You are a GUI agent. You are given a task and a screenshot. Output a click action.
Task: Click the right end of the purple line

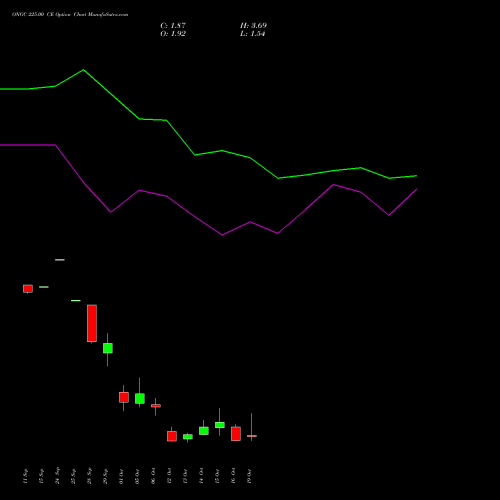pyautogui.click(x=416, y=190)
